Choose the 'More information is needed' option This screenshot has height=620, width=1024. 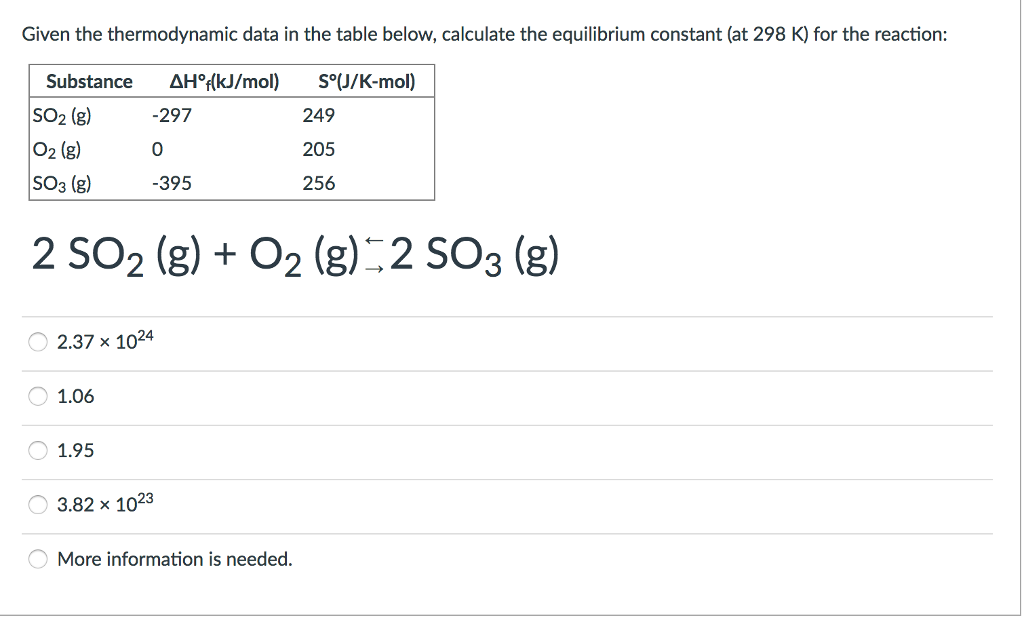37,558
